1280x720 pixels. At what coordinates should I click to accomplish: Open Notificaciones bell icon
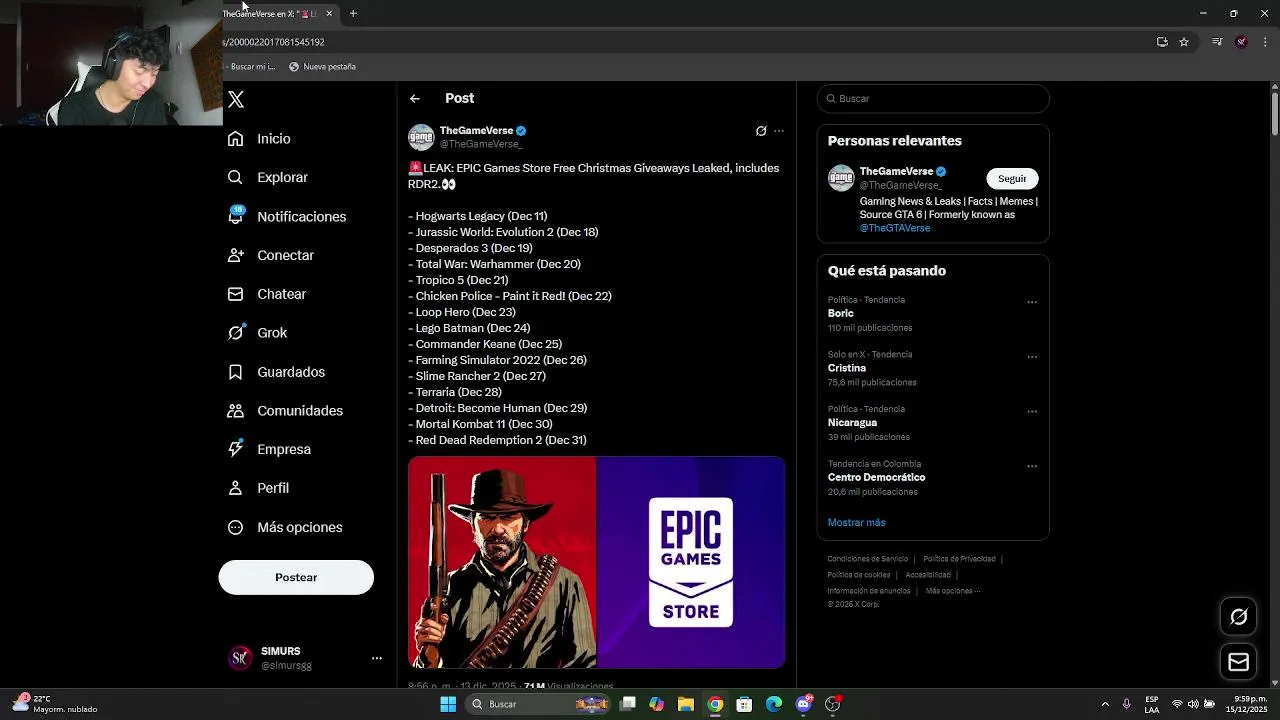[x=235, y=216]
